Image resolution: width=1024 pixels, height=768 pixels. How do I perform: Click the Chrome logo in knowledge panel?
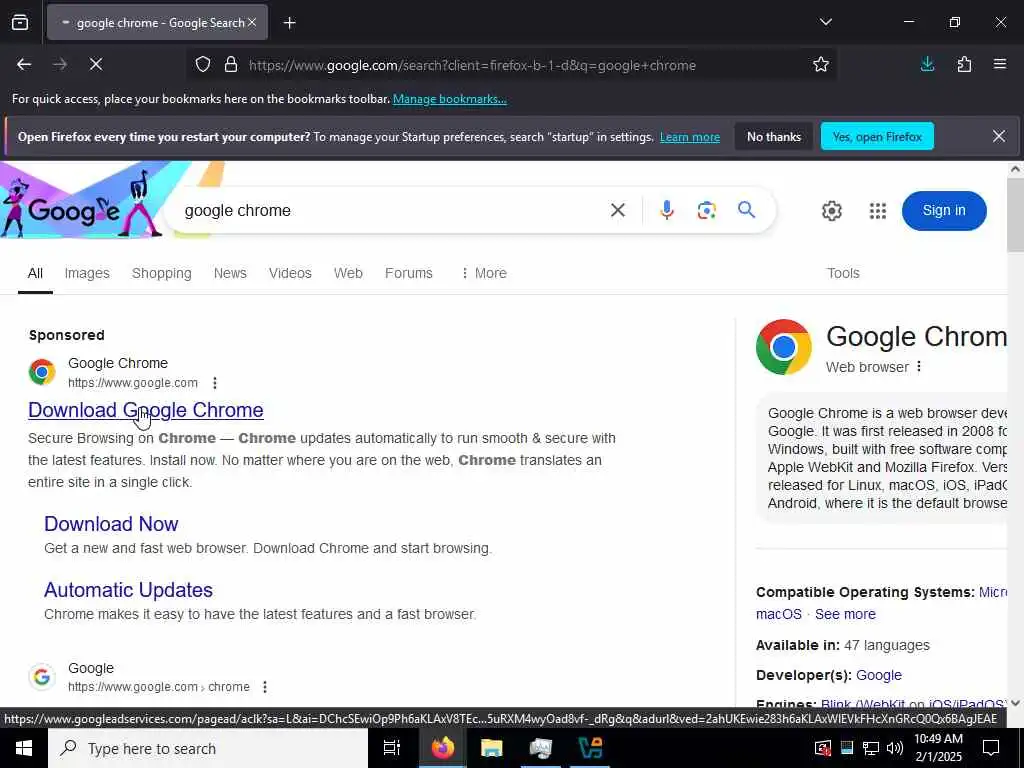pos(784,347)
